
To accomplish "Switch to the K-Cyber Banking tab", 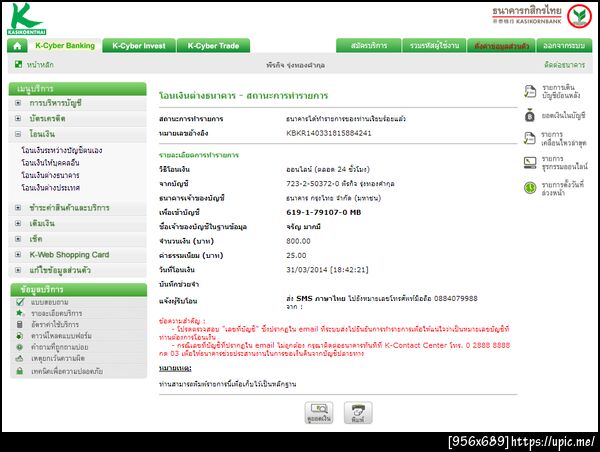I will pos(65,46).
